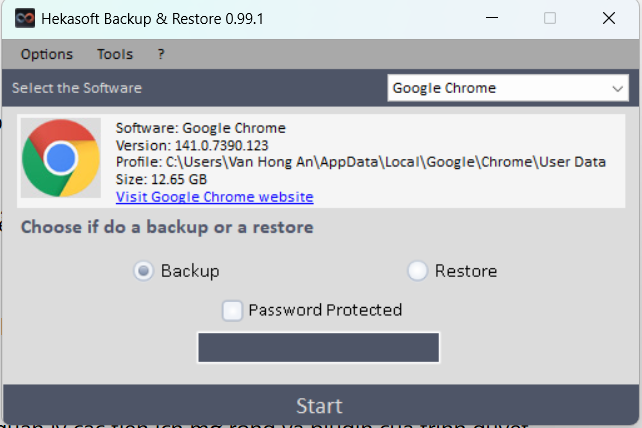Close the Hekasoft Backup & Restore window
This screenshot has height=428, width=642.
(609, 18)
